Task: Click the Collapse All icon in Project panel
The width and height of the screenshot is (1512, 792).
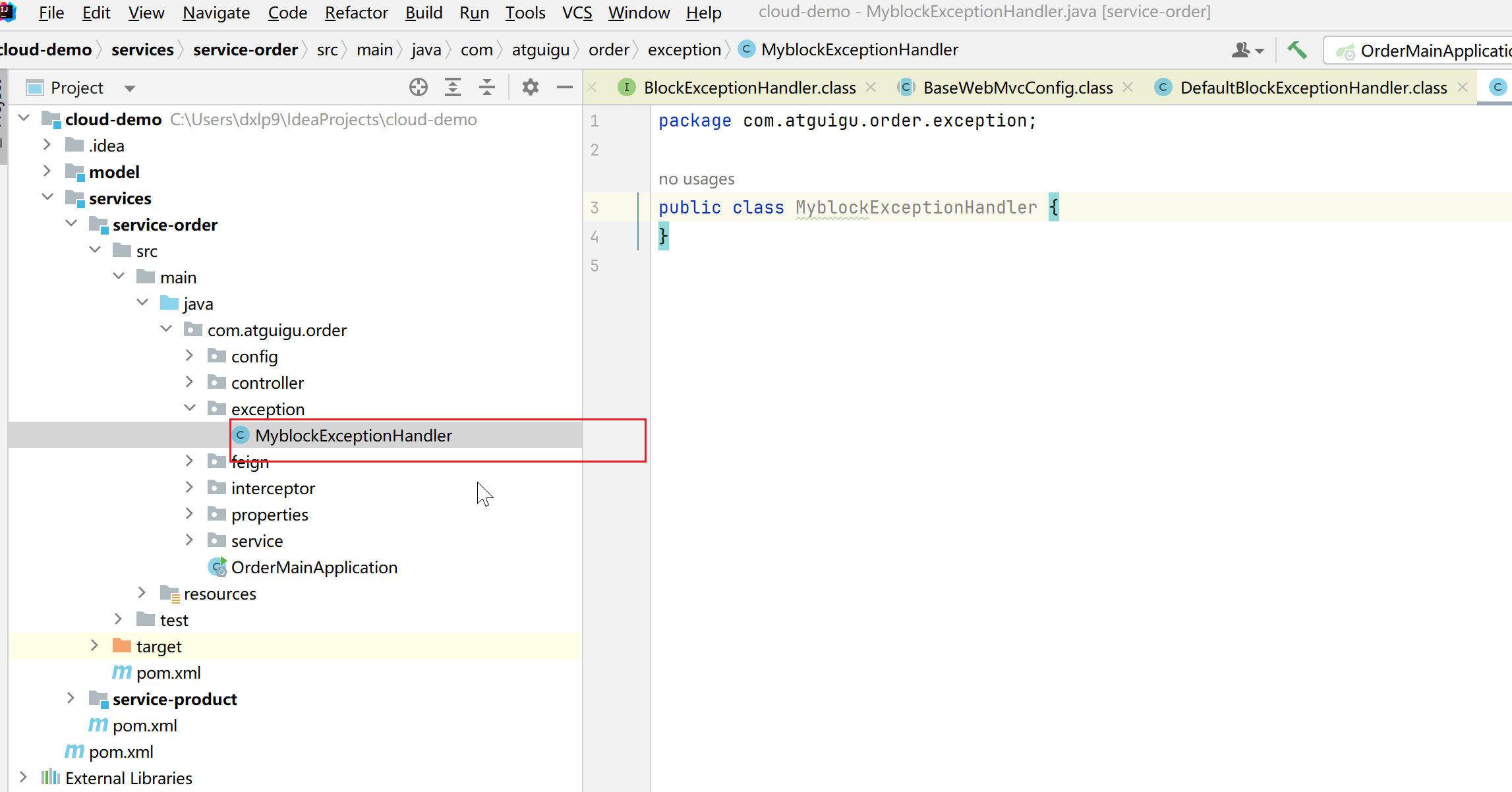Action: tap(487, 87)
